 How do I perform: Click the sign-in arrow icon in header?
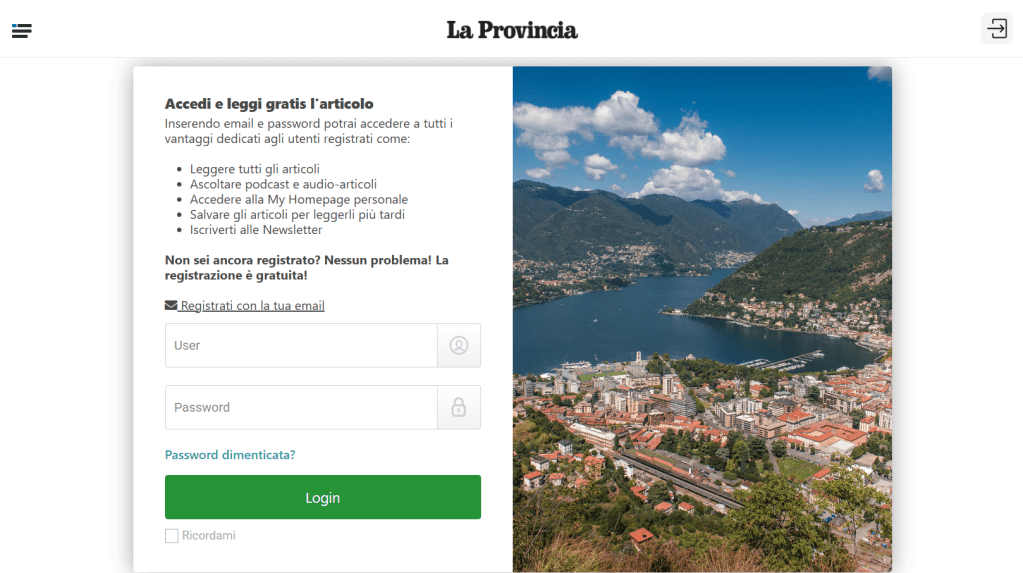tap(997, 29)
